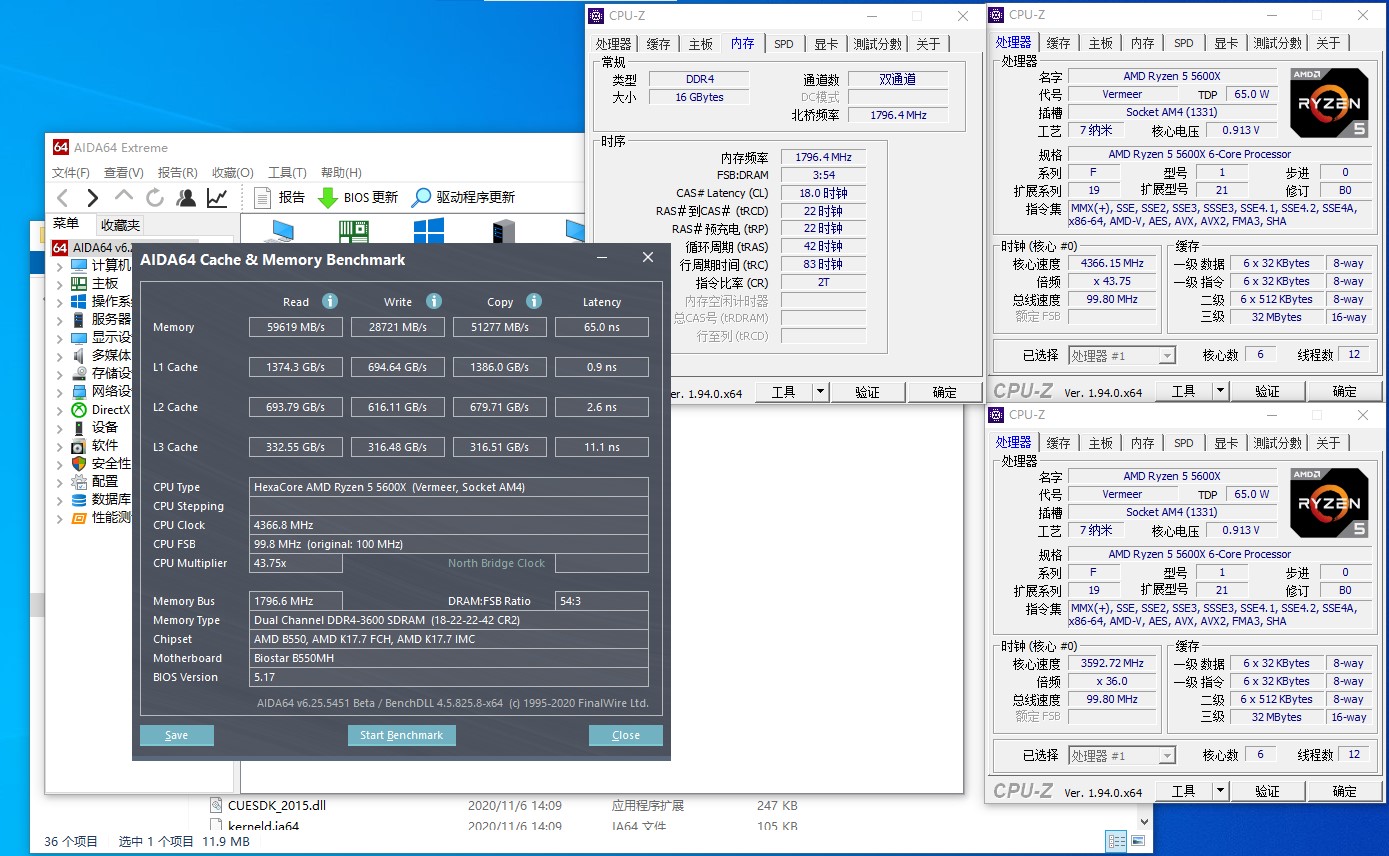1389x856 pixels.
Task: Open 报告 report from AIDA64 toolbar
Action: pyautogui.click(x=279, y=197)
